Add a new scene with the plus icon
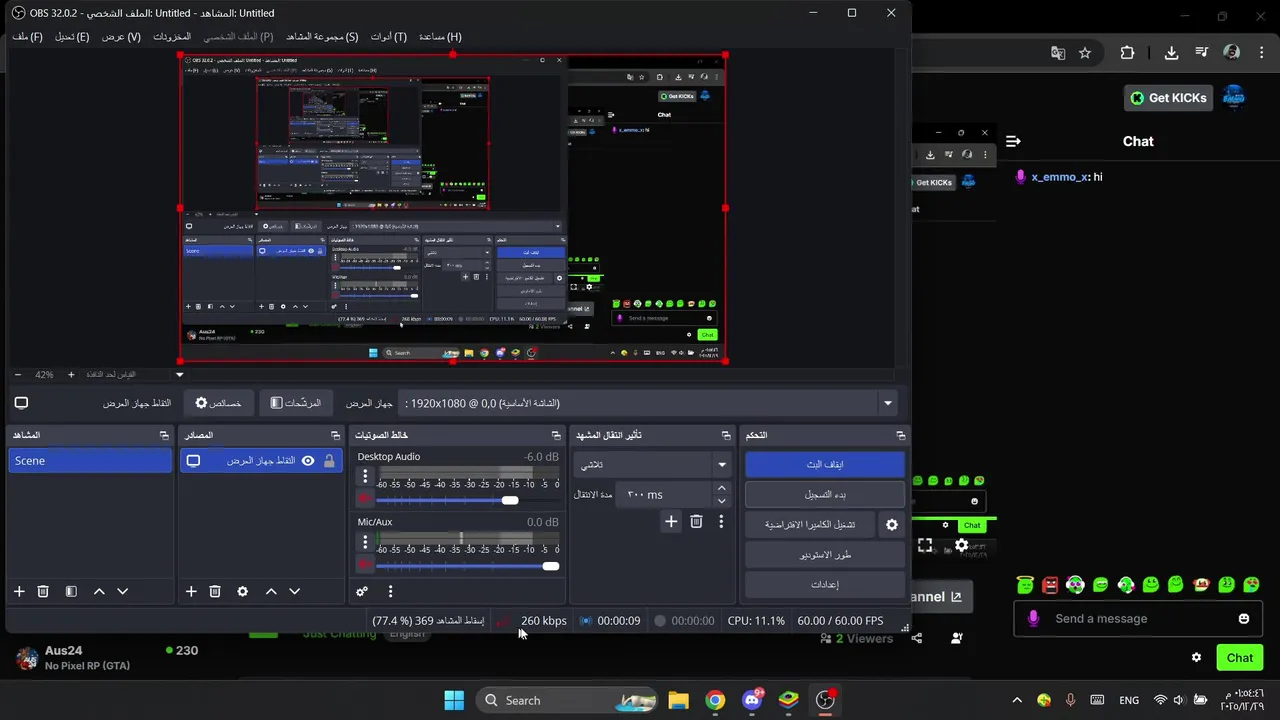1280x720 pixels. [x=19, y=591]
